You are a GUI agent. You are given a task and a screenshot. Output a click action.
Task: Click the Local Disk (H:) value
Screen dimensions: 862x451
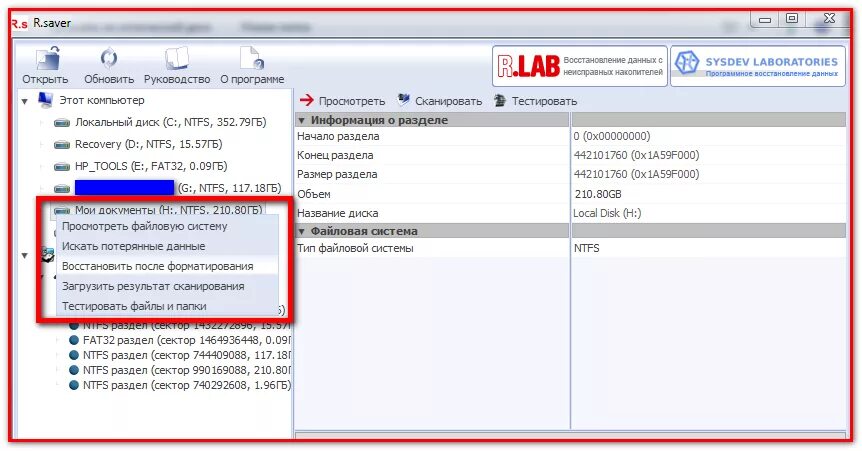click(607, 213)
